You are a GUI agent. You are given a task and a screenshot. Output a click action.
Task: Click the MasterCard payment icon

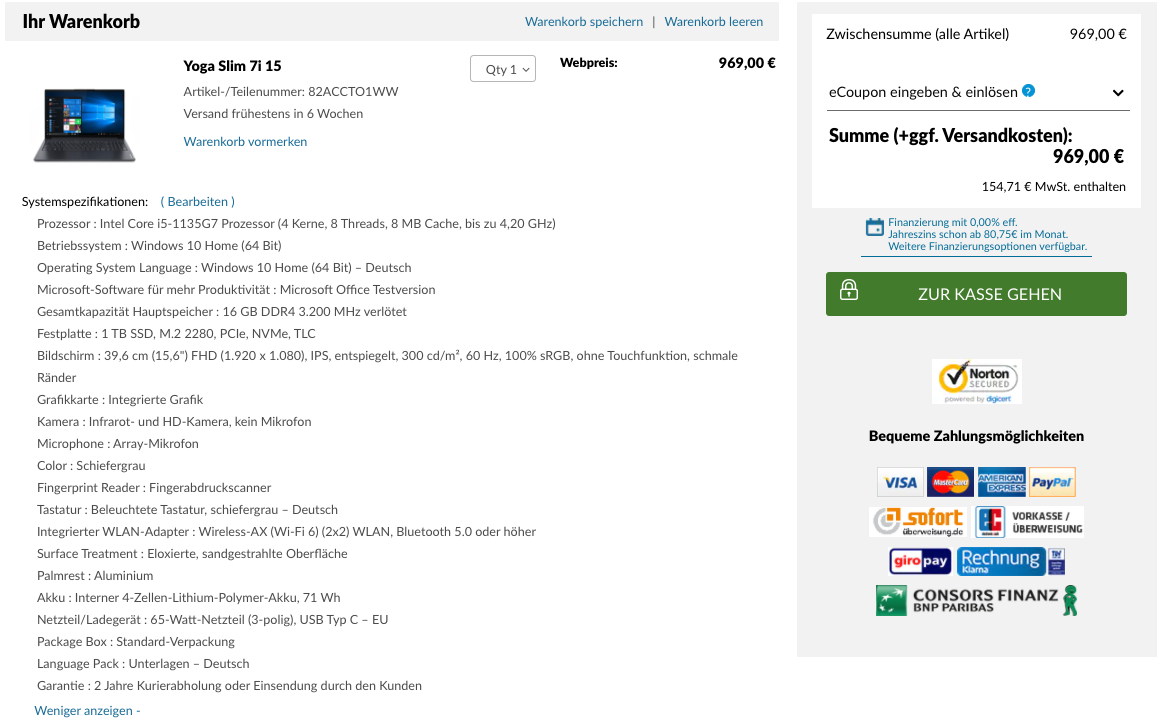coord(950,483)
